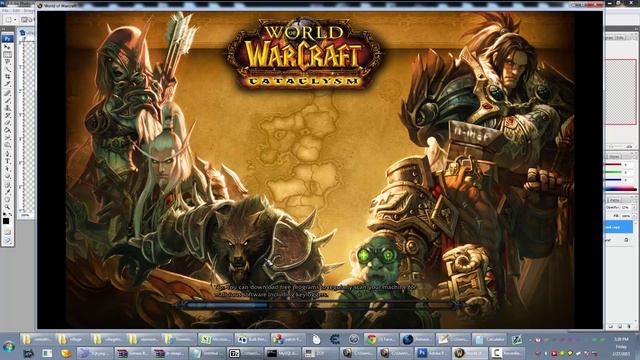Viewport: 640px width, 360px height.
Task: Switch to Bulk Rename taskbar item
Action: click(x=251, y=339)
